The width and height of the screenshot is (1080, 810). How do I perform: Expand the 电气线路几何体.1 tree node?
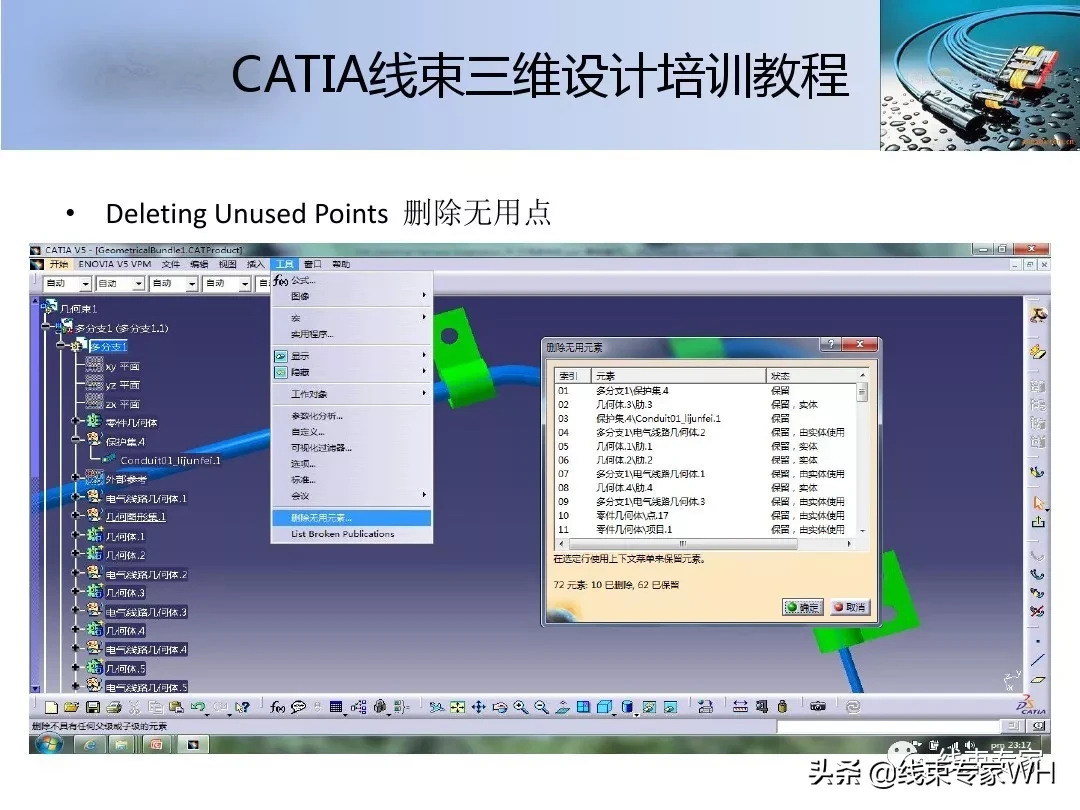click(76, 497)
